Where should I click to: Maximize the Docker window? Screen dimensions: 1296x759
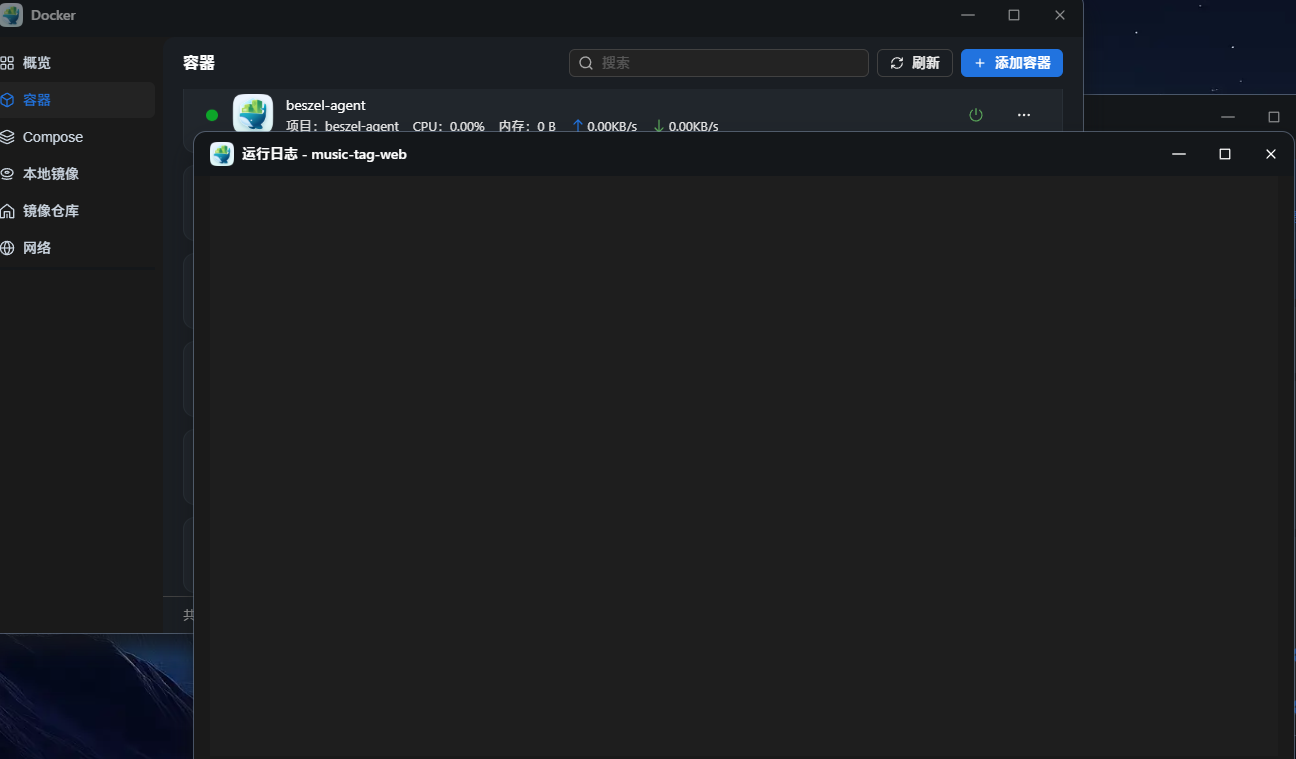(1014, 15)
